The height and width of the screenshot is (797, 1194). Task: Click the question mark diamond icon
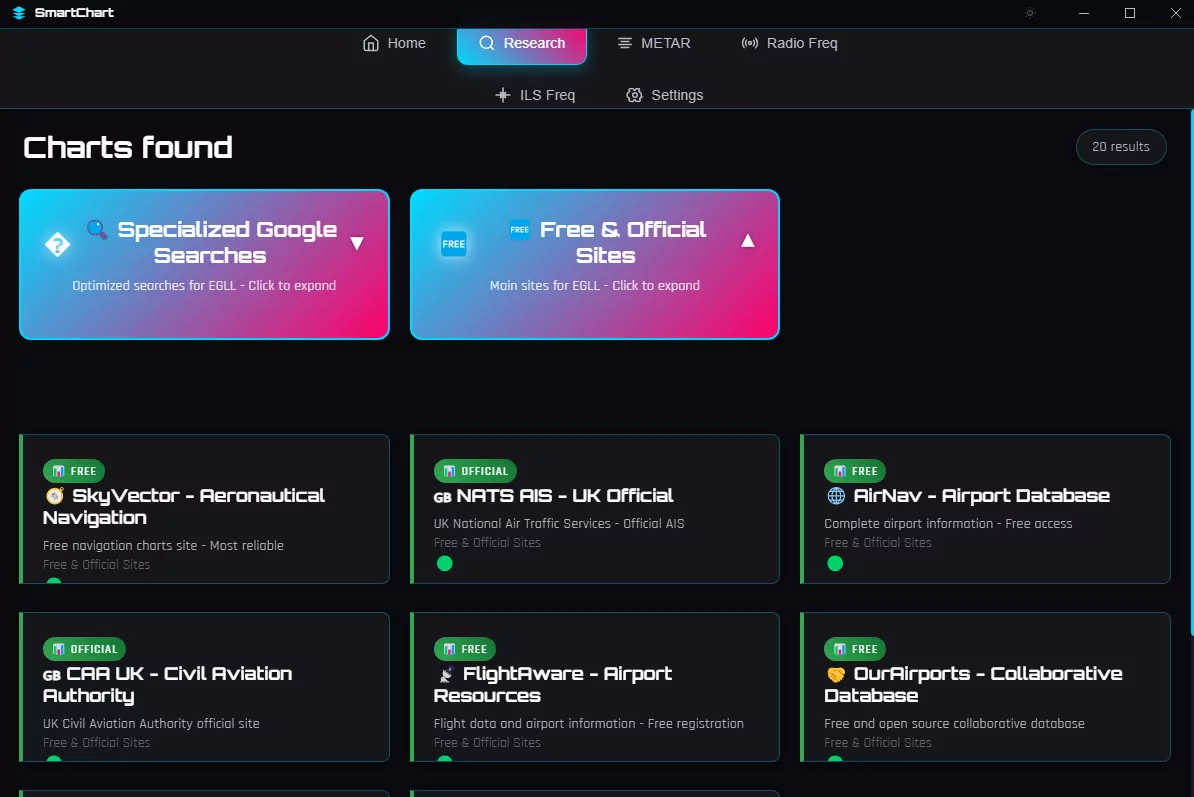pyautogui.click(x=57, y=244)
